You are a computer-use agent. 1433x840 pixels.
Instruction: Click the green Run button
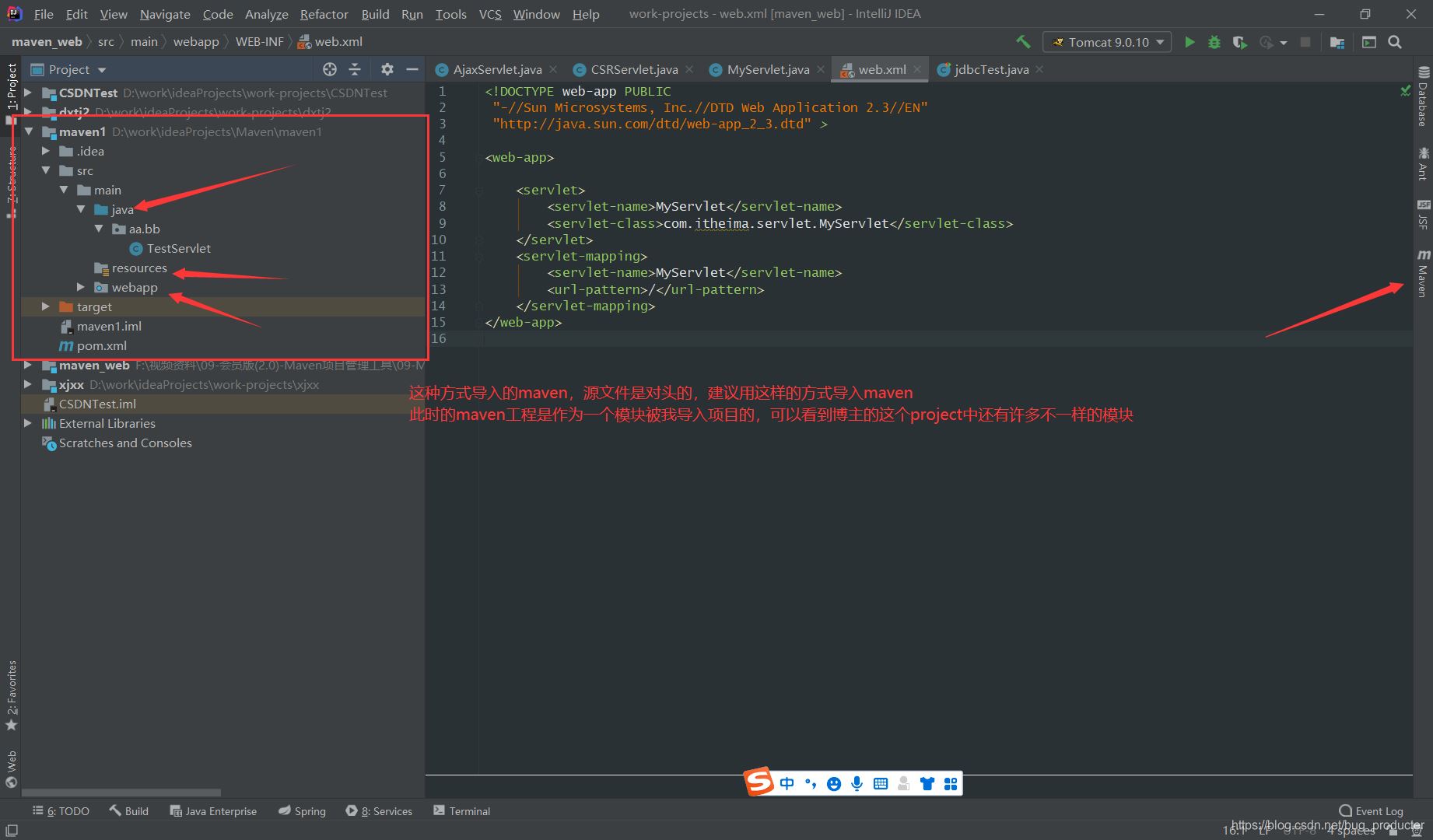pos(1189,42)
